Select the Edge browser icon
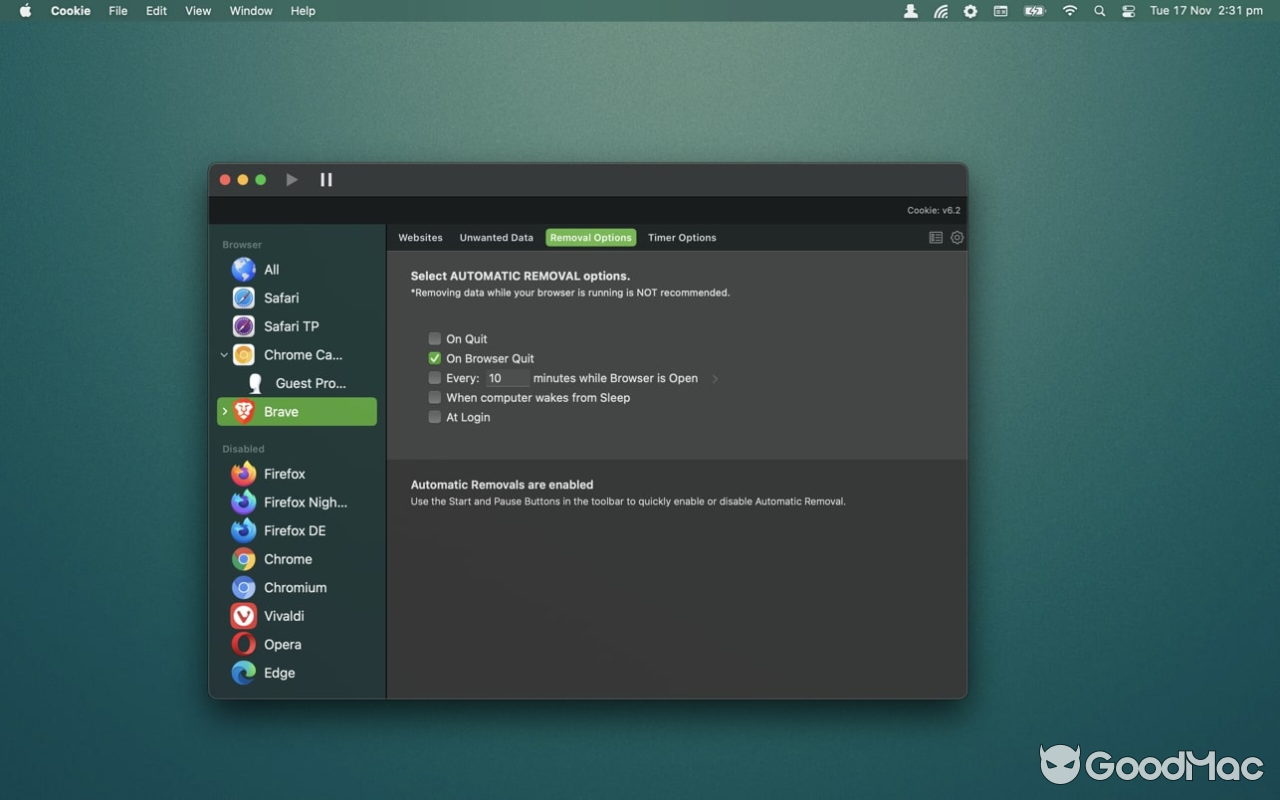Viewport: 1280px width, 800px height. (x=244, y=673)
